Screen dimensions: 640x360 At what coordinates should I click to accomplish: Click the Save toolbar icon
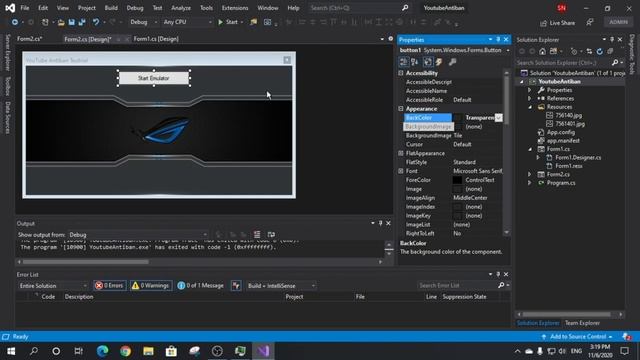[x=71, y=22]
